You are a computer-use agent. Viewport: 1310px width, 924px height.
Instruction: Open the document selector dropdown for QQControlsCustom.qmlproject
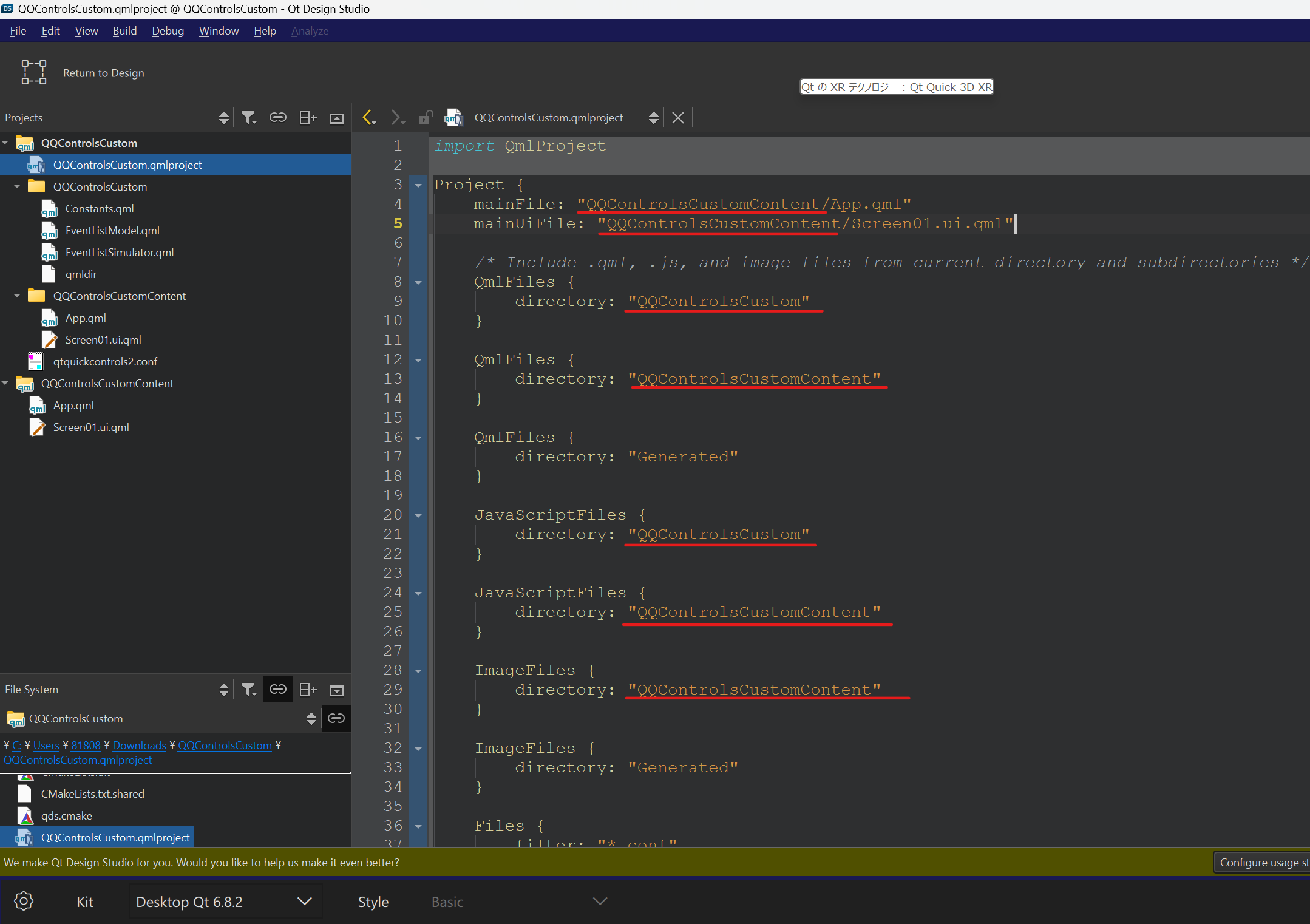click(x=653, y=117)
